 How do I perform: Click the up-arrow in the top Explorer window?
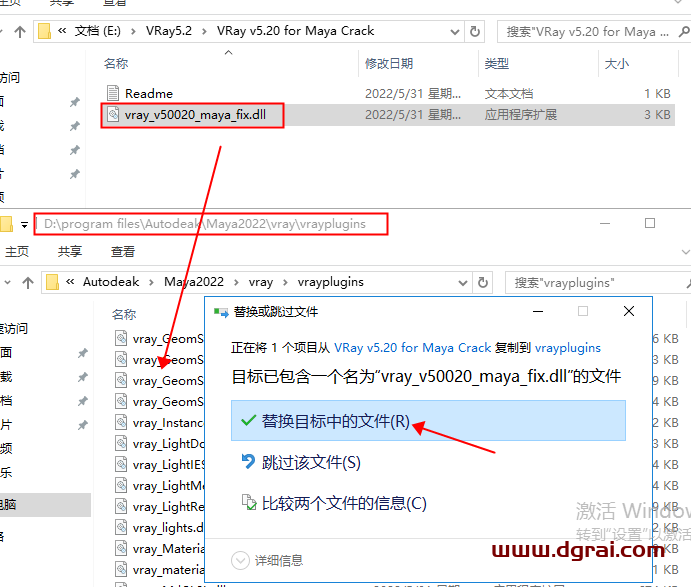click(x=20, y=32)
